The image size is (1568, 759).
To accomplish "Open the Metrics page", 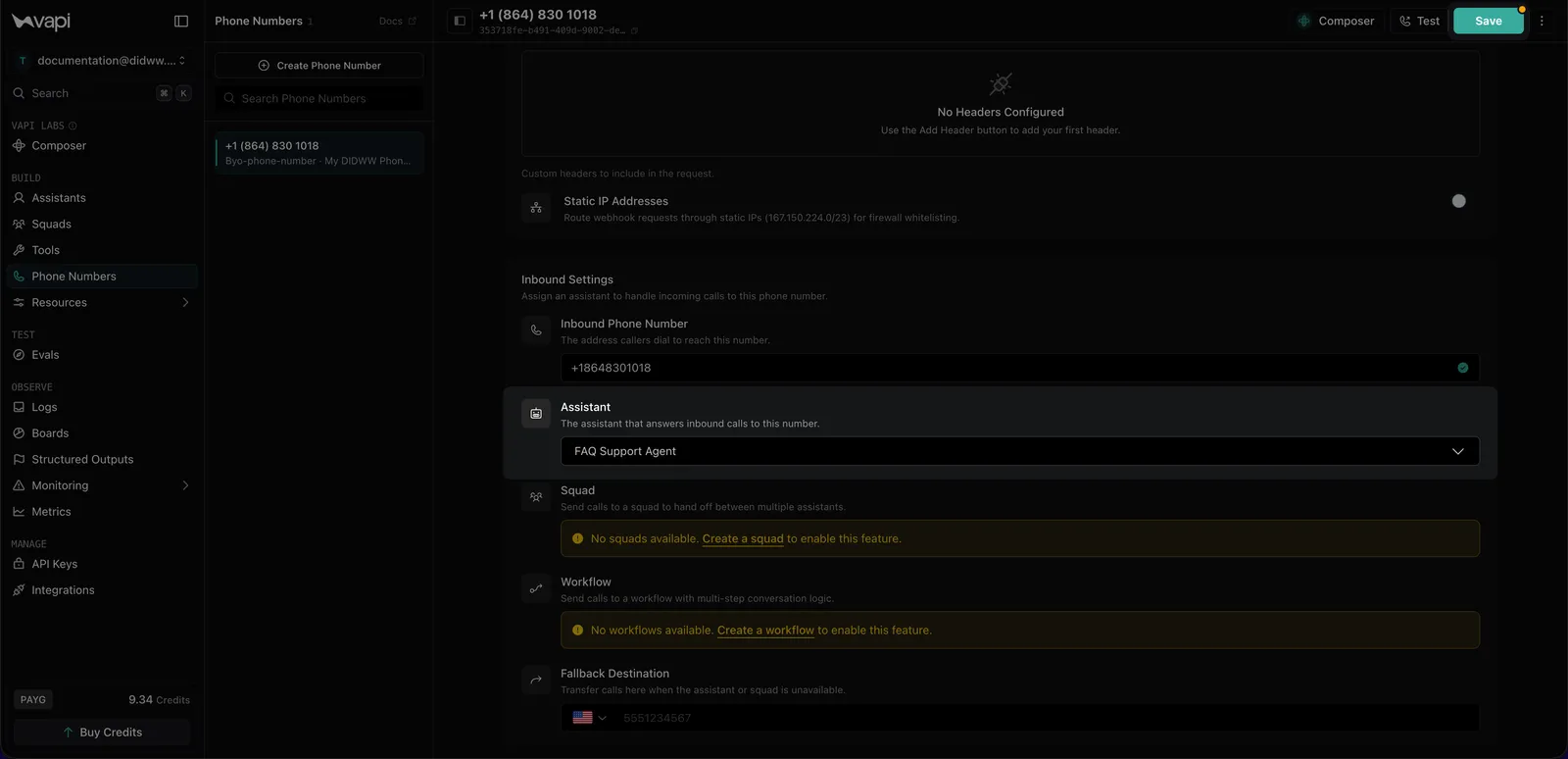I will click(102, 512).
